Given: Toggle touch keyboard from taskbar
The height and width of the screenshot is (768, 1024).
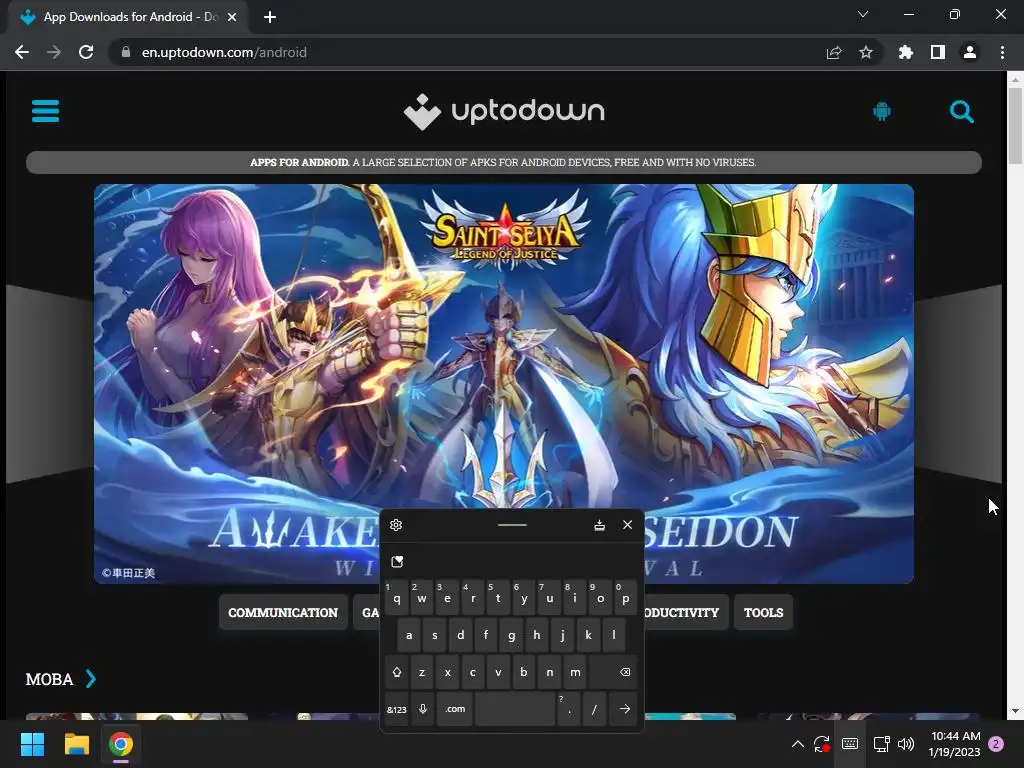Looking at the screenshot, I should (850, 744).
